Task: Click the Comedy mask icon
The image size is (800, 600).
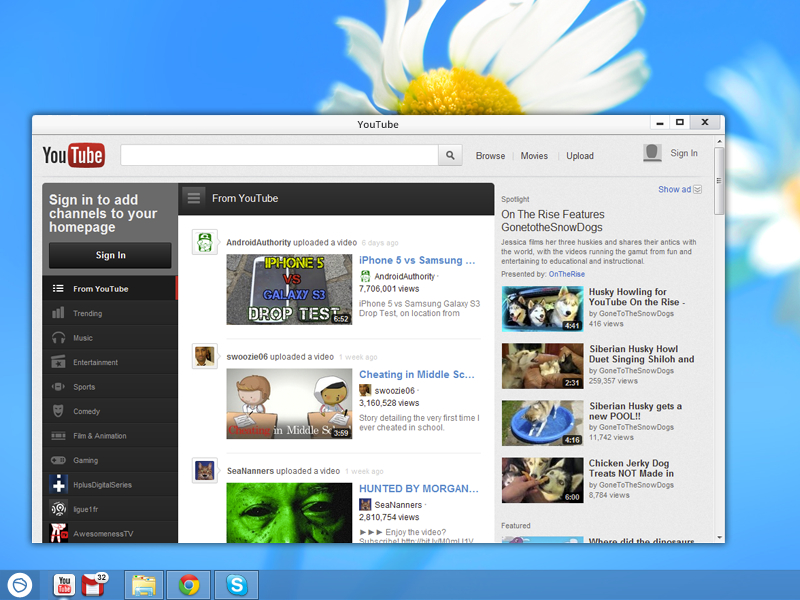Action: point(58,411)
